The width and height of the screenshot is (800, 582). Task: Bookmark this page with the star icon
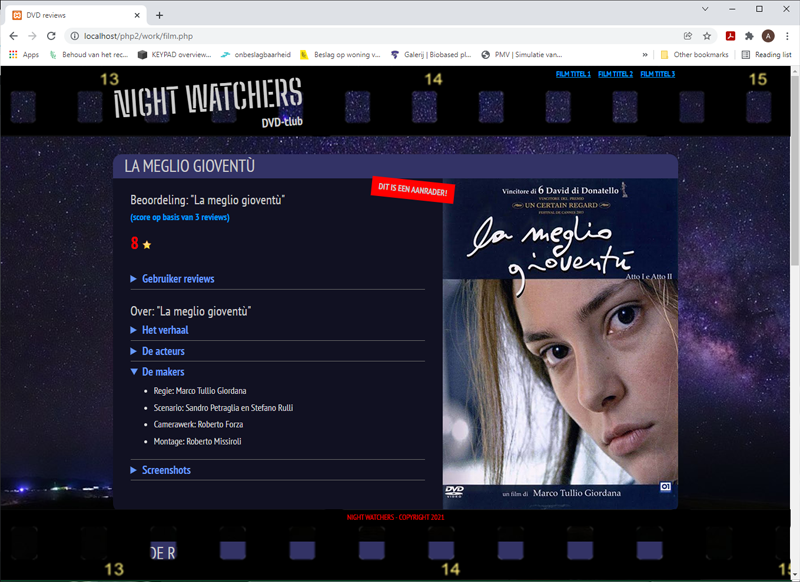pyautogui.click(x=707, y=36)
